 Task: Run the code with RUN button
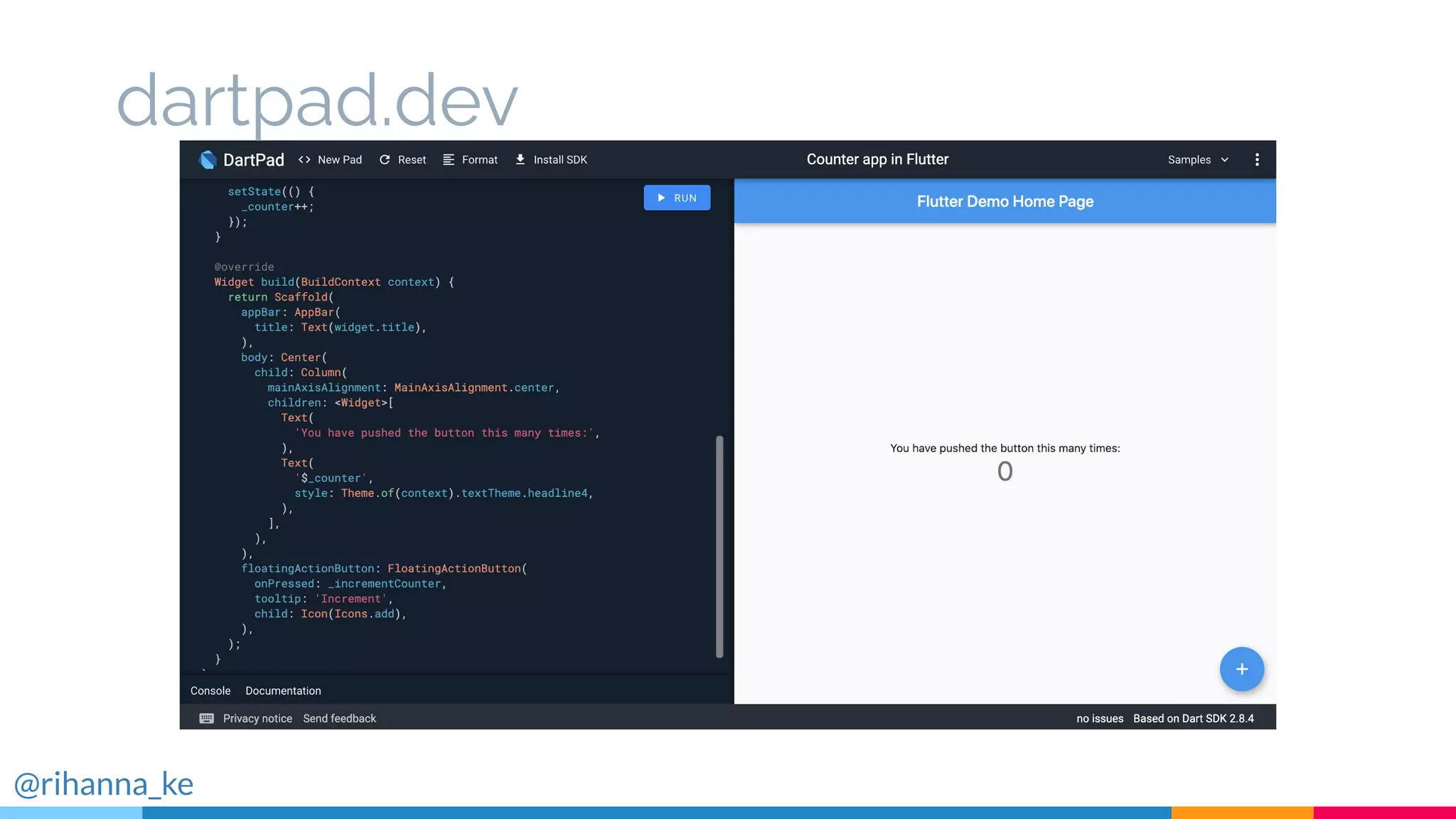(x=677, y=198)
